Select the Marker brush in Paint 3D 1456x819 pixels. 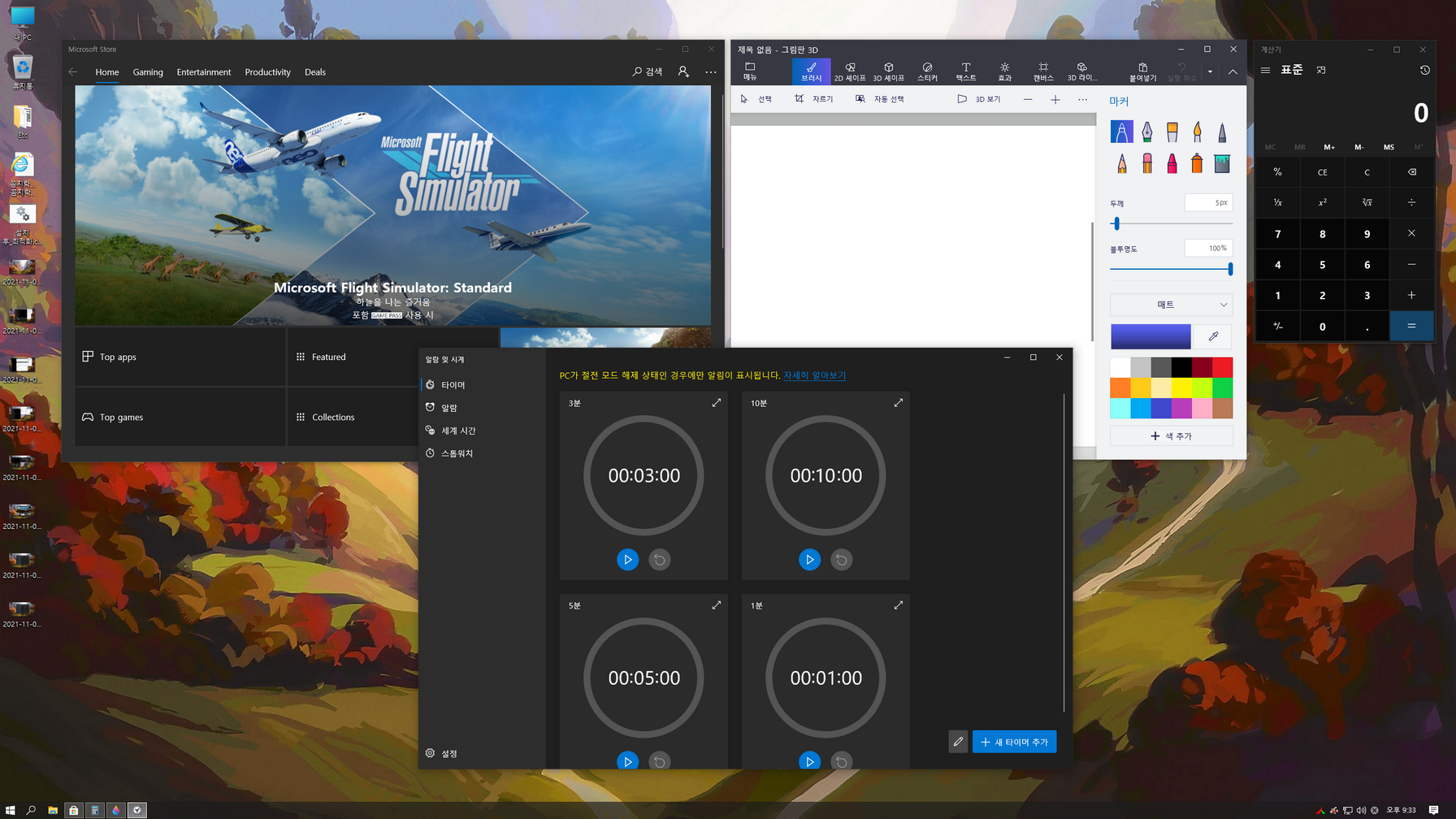tap(1121, 132)
